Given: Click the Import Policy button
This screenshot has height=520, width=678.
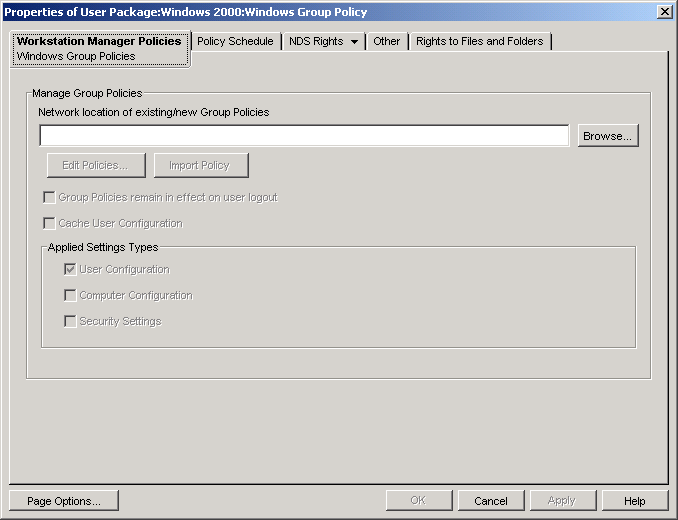Looking at the screenshot, I should pyautogui.click(x=201, y=166).
